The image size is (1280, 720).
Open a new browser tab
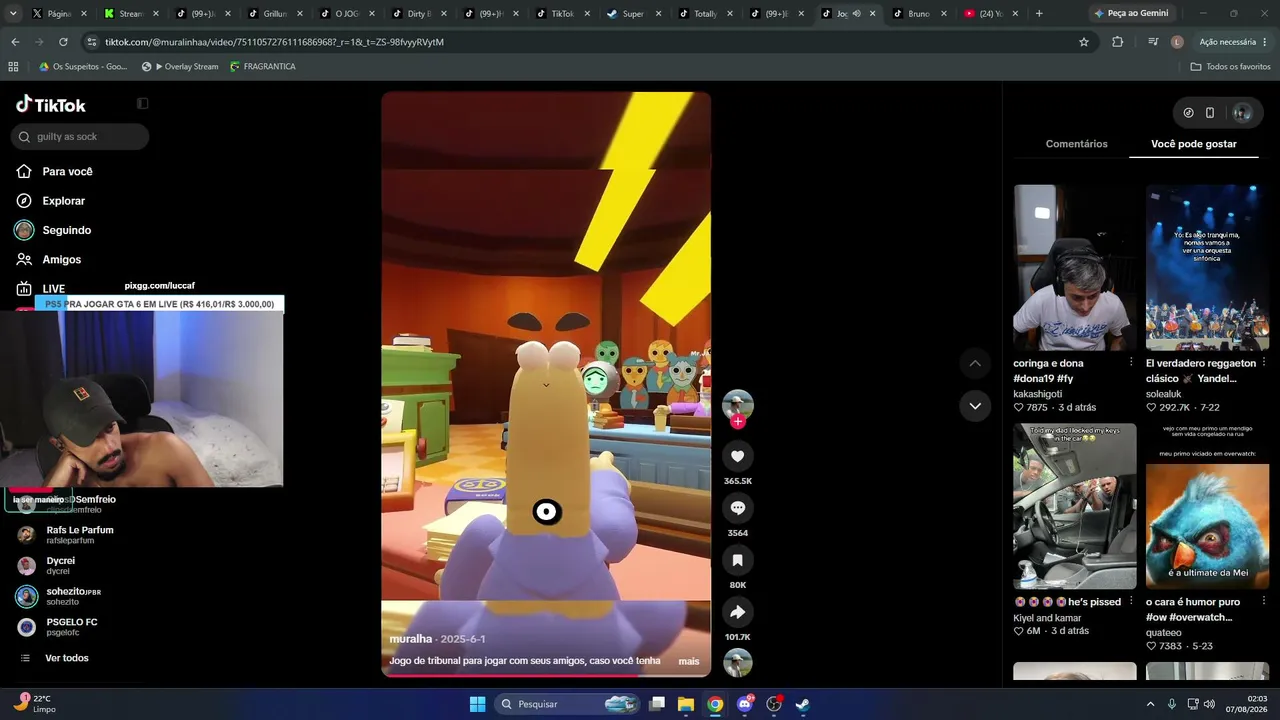point(1039,14)
